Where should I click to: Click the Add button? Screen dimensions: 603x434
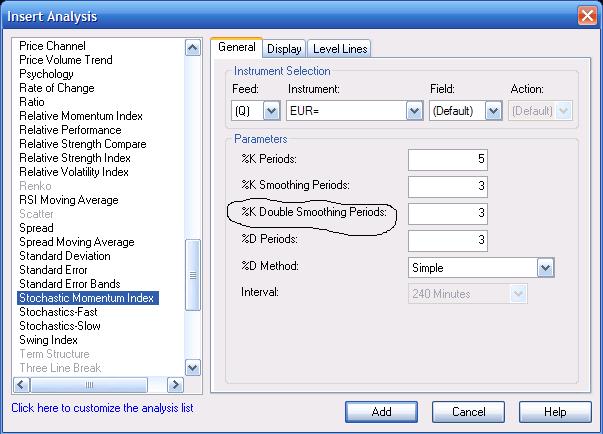(381, 412)
